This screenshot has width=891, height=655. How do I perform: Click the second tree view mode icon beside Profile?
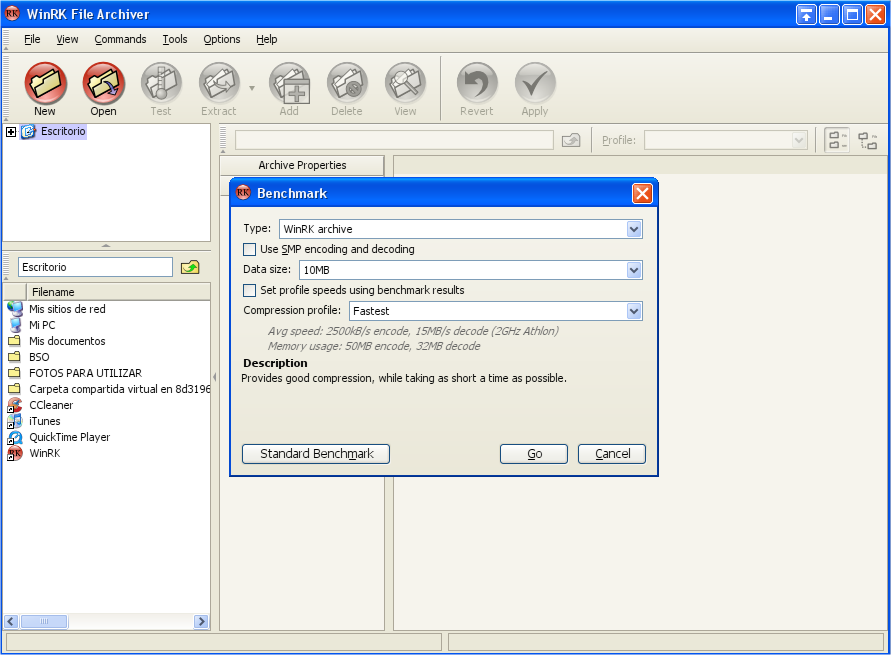click(868, 140)
